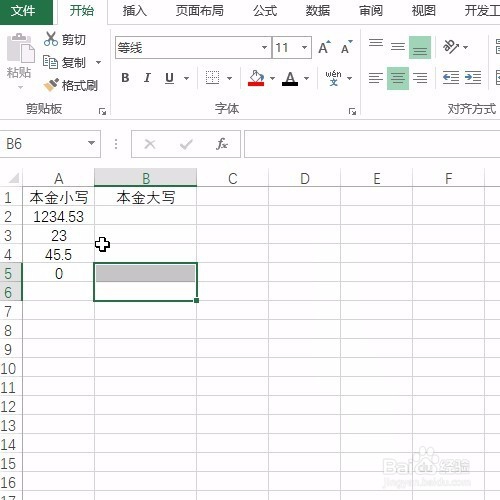Select row 10 header
Viewport: 500px width, 500px height.
click(x=11, y=369)
